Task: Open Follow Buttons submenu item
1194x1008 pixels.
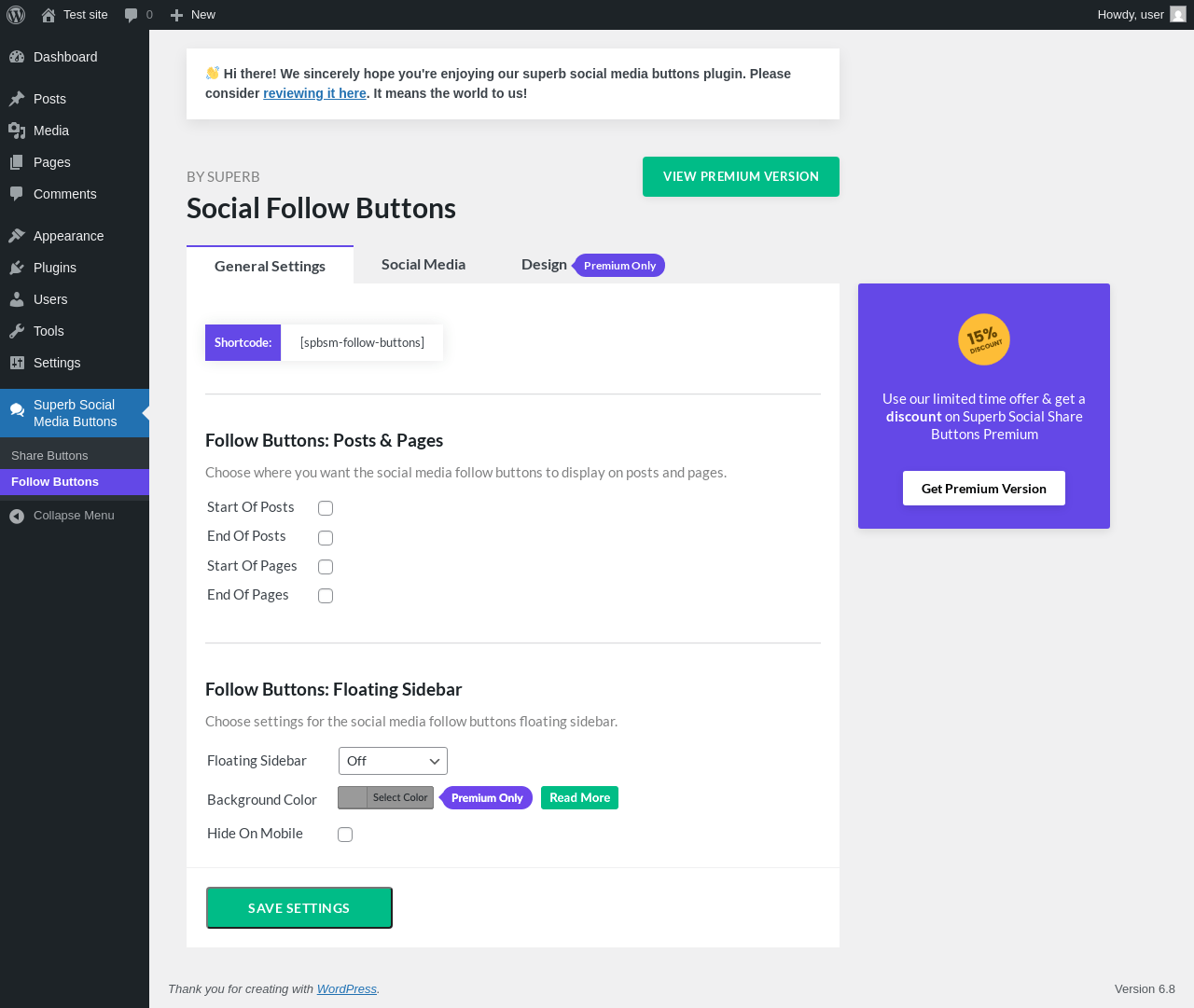Action: click(75, 482)
